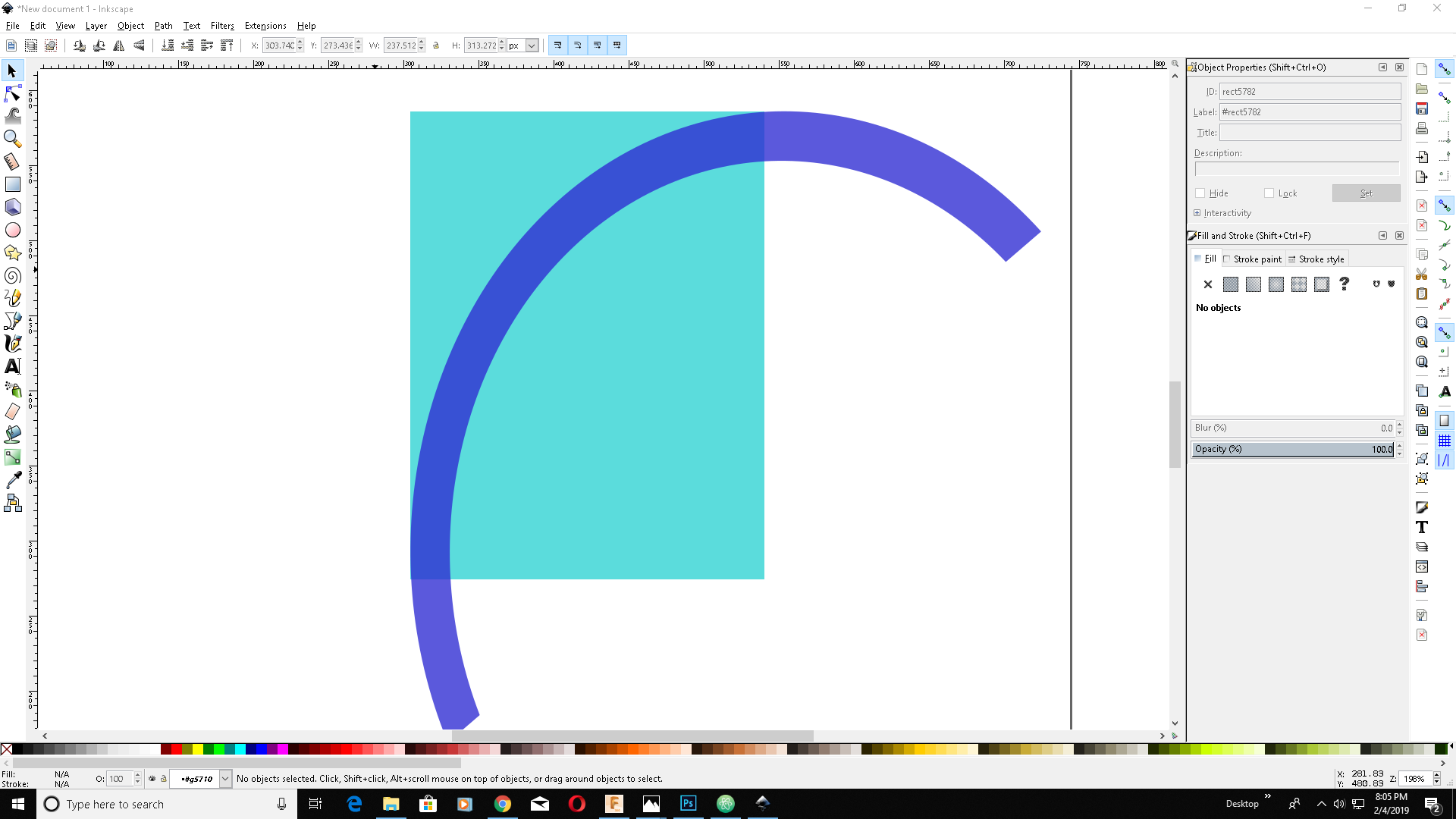Viewport: 1456px width, 819px height.
Task: Select the Node edit tool
Action: (x=12, y=93)
